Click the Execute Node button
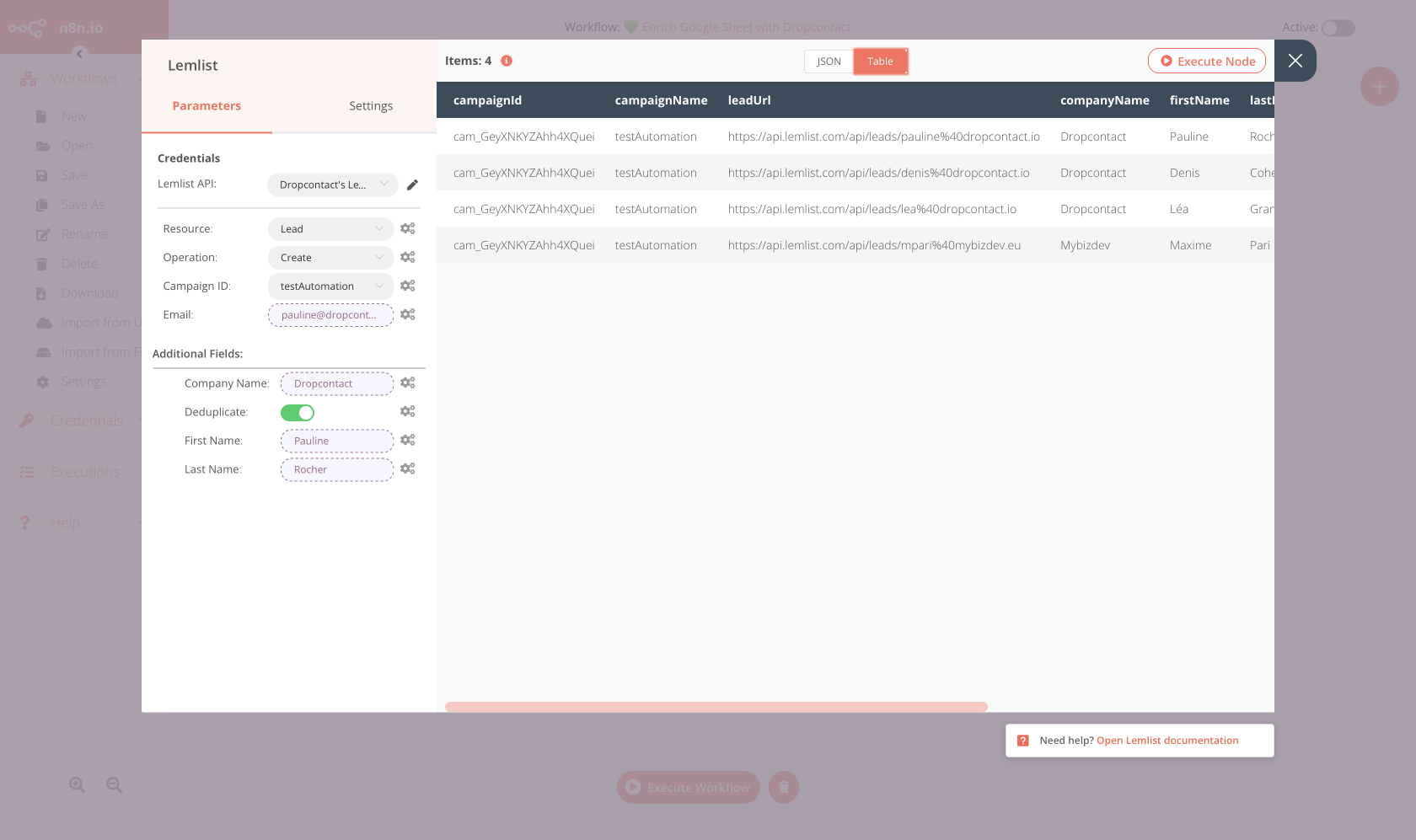 [x=1207, y=61]
